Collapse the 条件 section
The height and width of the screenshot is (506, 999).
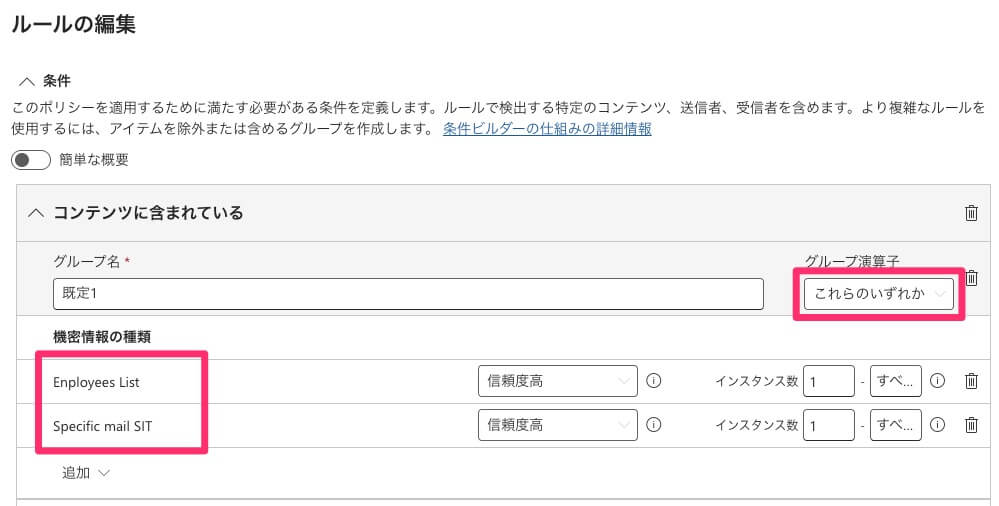tap(26, 80)
